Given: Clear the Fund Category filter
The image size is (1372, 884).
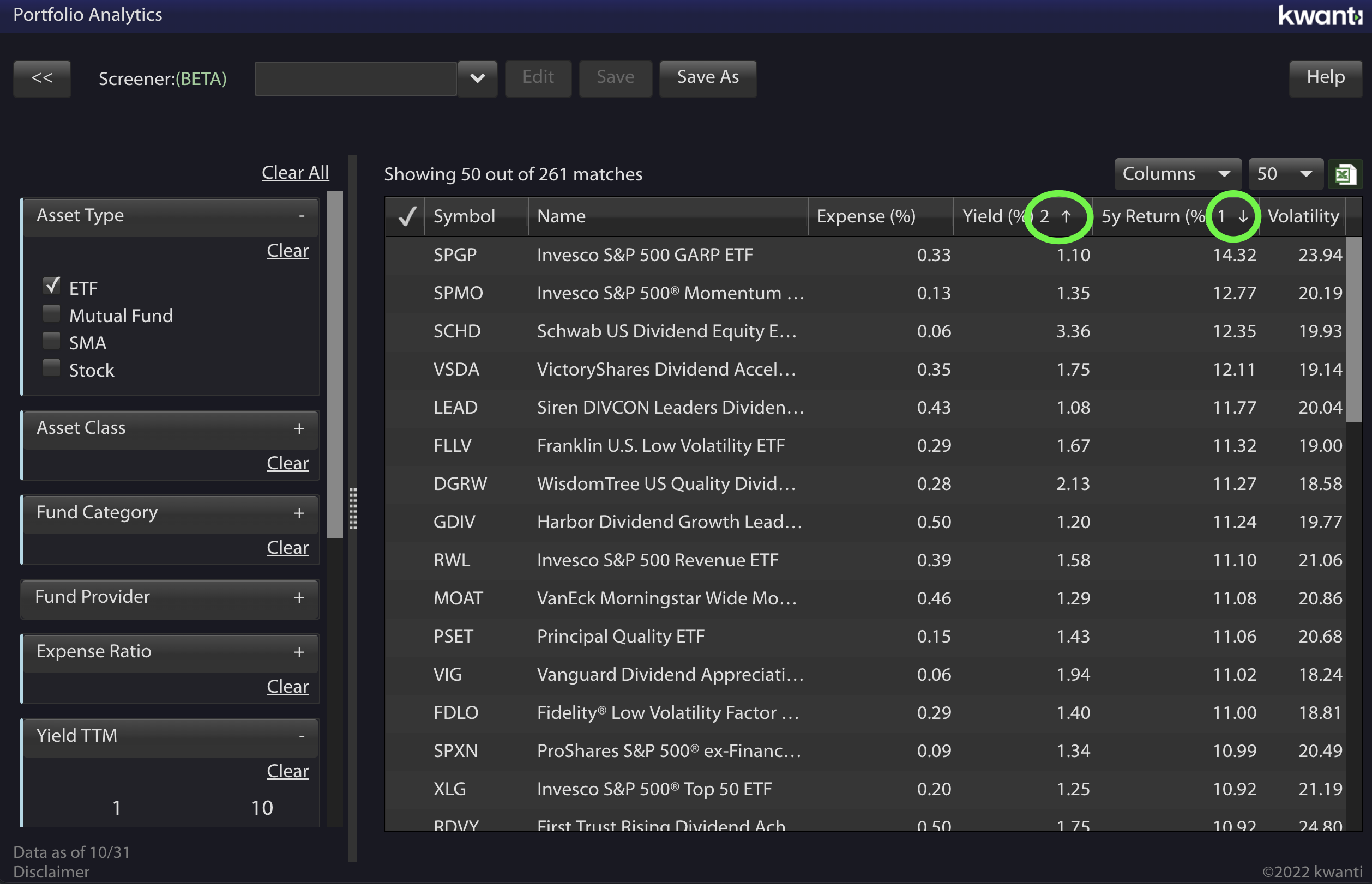Looking at the screenshot, I should [x=288, y=548].
